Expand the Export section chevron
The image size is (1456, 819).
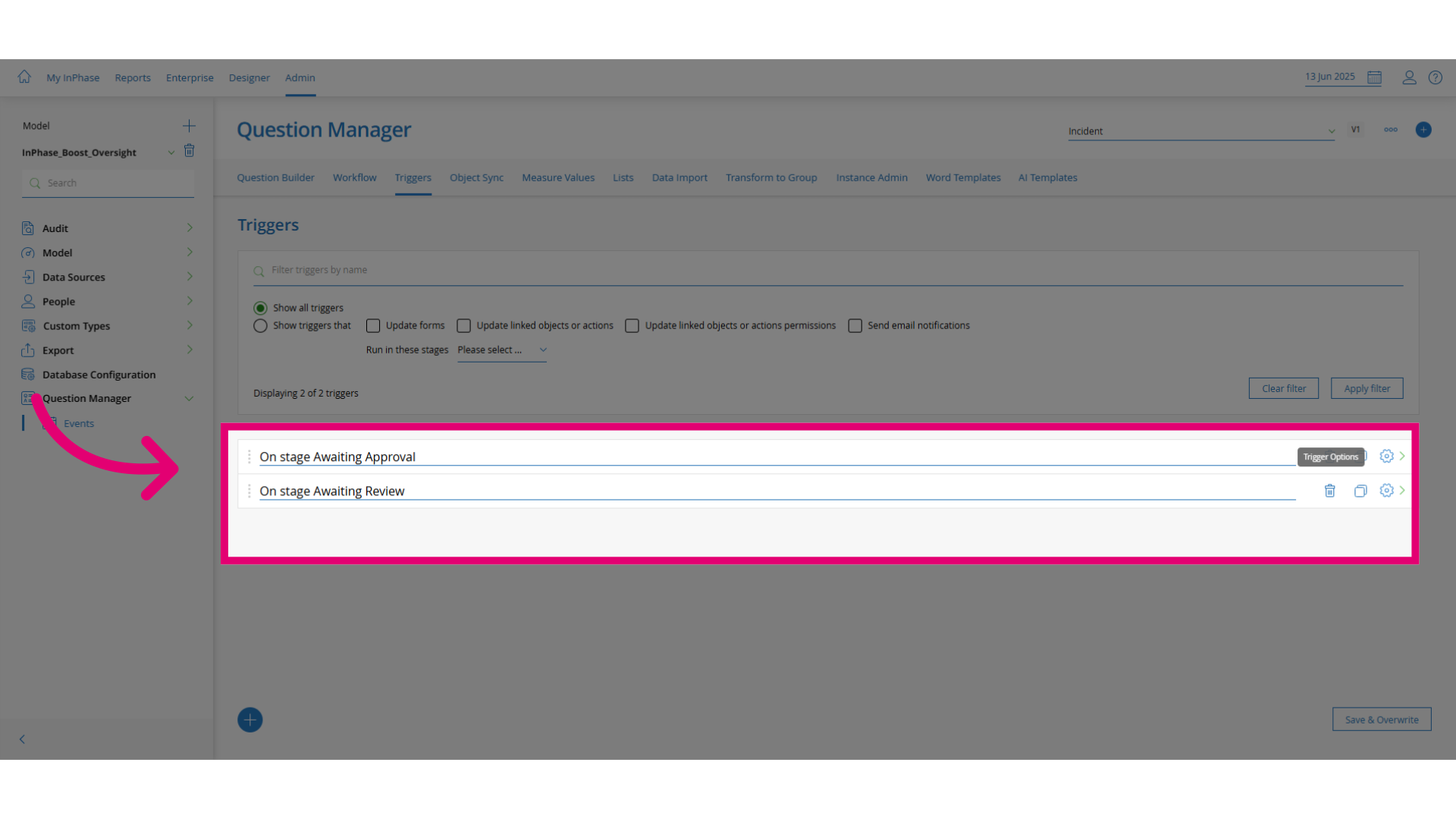tap(190, 349)
